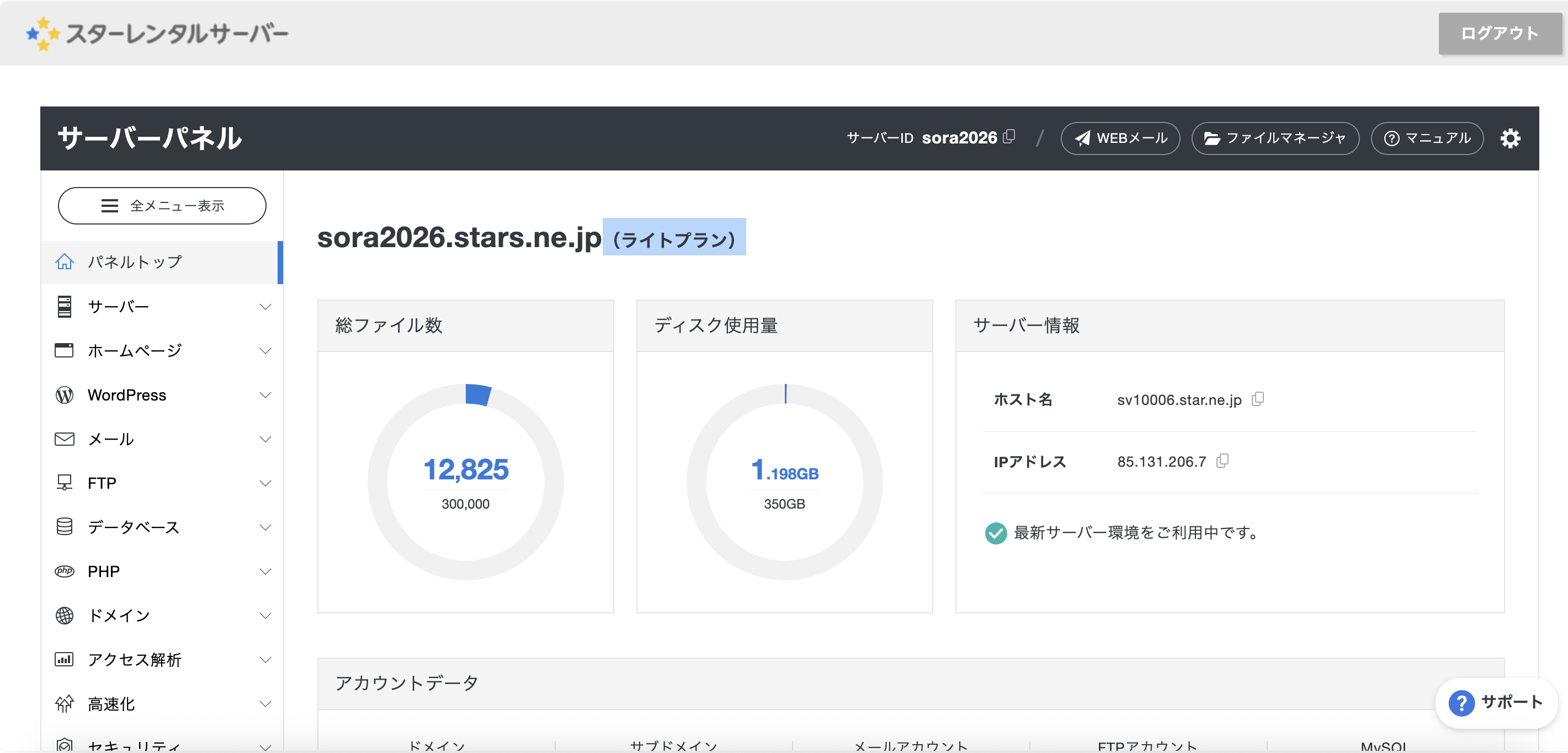Expand the サーバー menu chevron
The height and width of the screenshot is (753, 1568).
(265, 307)
